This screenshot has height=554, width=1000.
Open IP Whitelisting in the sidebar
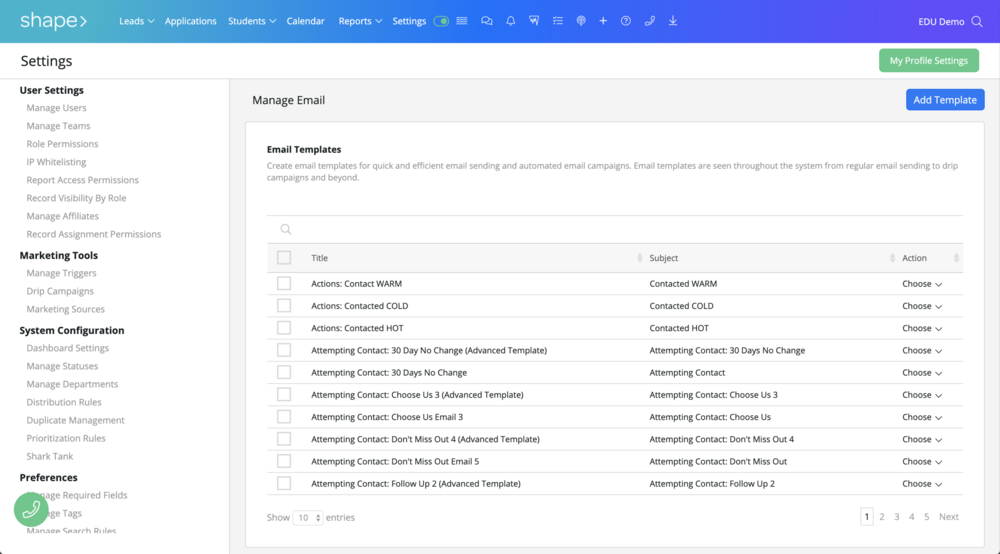coord(56,162)
